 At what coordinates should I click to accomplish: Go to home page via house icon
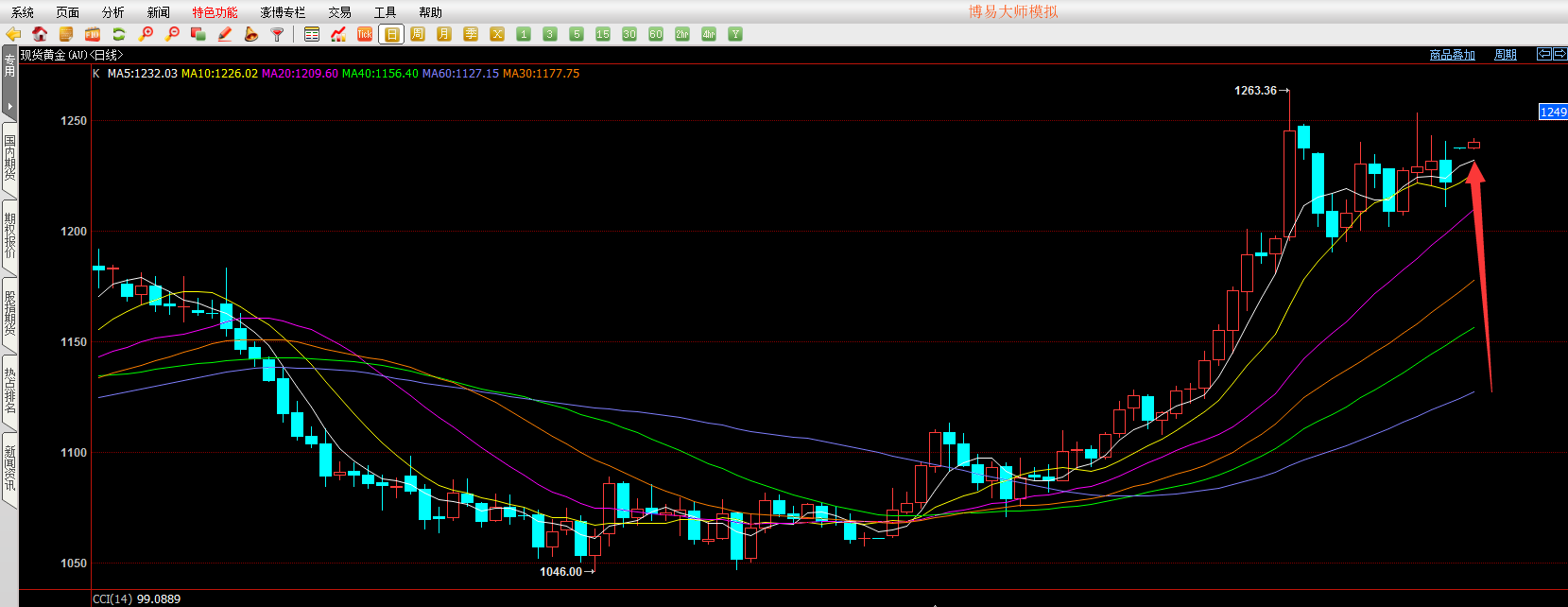pos(40,34)
